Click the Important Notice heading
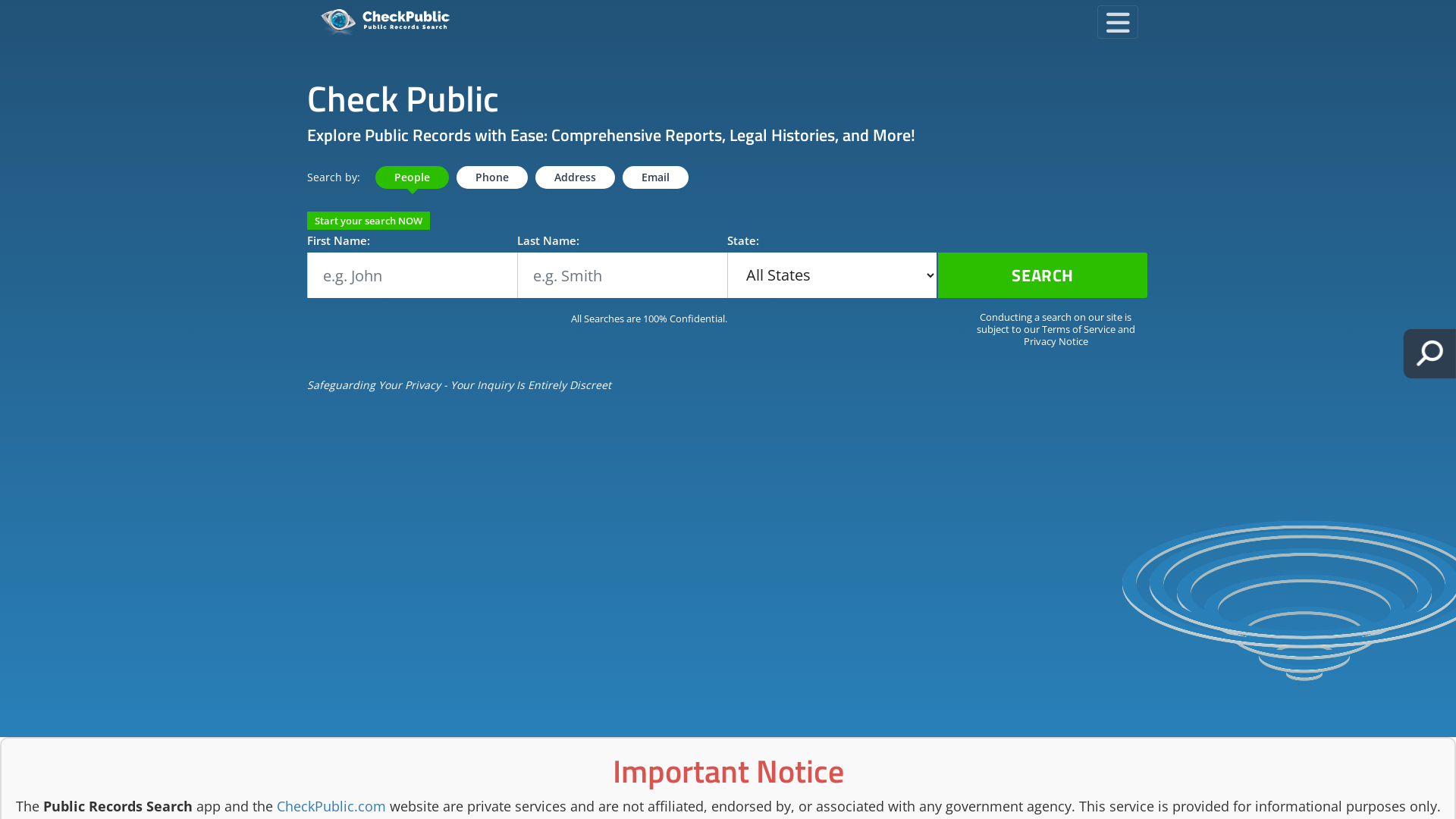This screenshot has height=819, width=1456. [x=728, y=771]
